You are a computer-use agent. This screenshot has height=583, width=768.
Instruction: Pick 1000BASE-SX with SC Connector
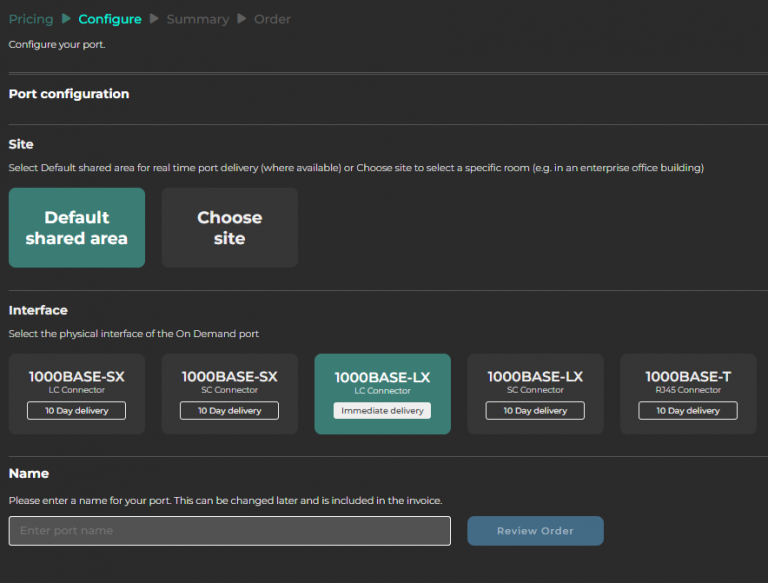(x=230, y=394)
